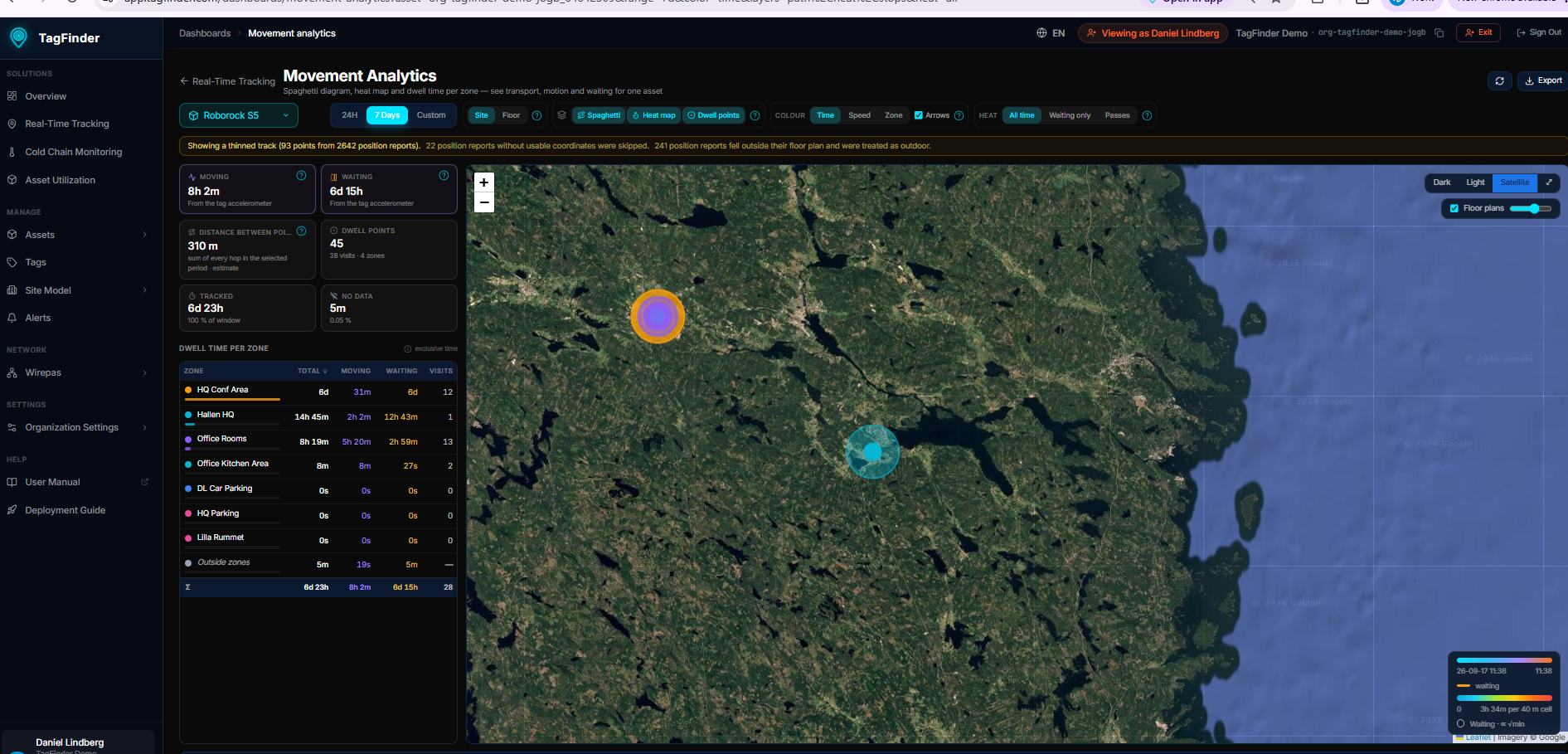Expand the Organization Settings submenu

point(145,428)
